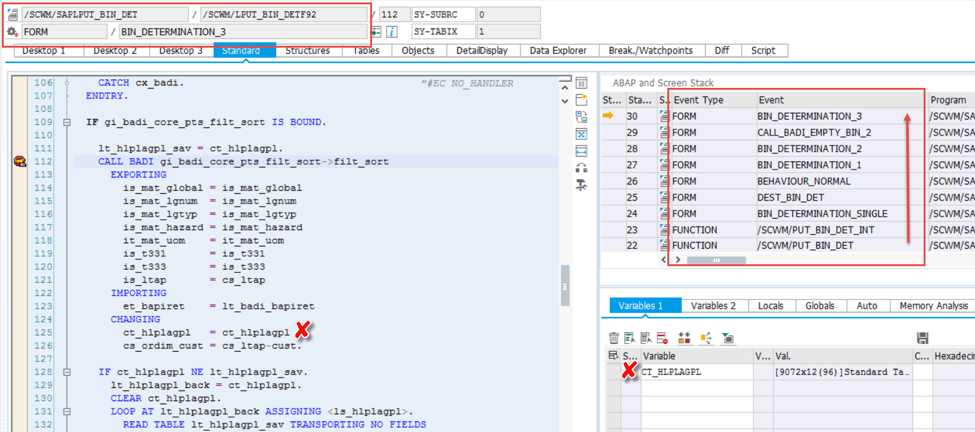The width and height of the screenshot is (975, 432).
Task: Switch to the Desktop 2 tab
Action: [x=115, y=50]
